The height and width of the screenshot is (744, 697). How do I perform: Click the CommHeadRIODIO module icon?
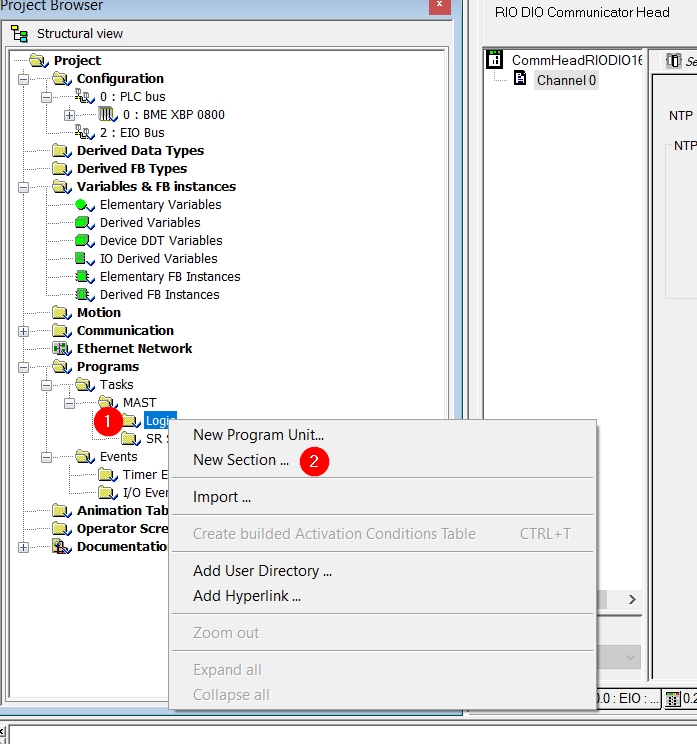pos(494,60)
